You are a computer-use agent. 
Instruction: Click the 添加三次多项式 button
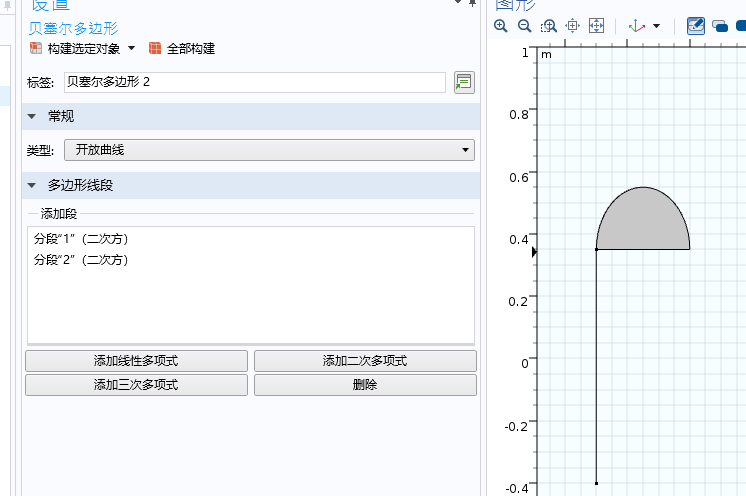(137, 385)
